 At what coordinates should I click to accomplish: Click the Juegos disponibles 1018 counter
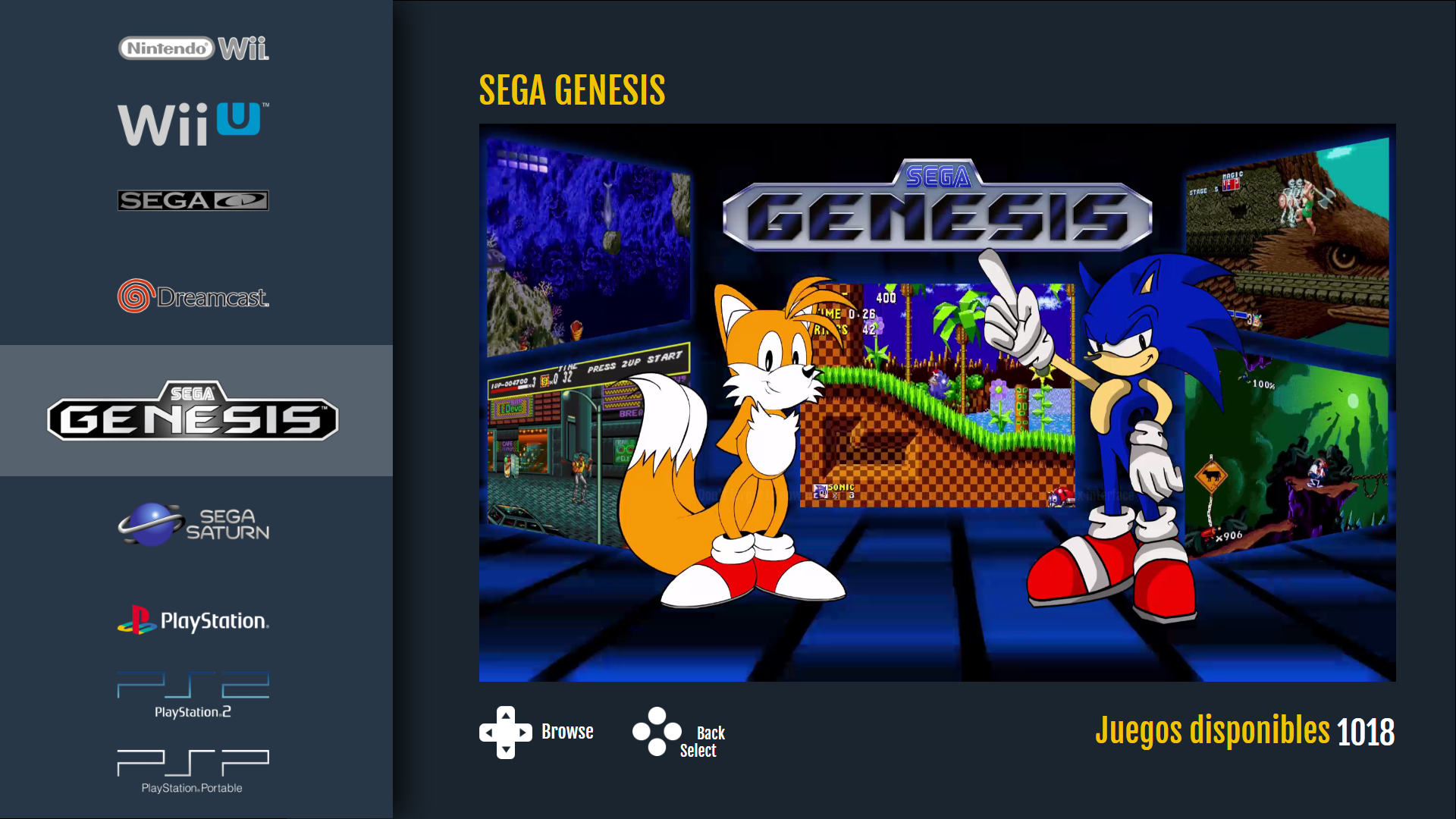point(1244,731)
